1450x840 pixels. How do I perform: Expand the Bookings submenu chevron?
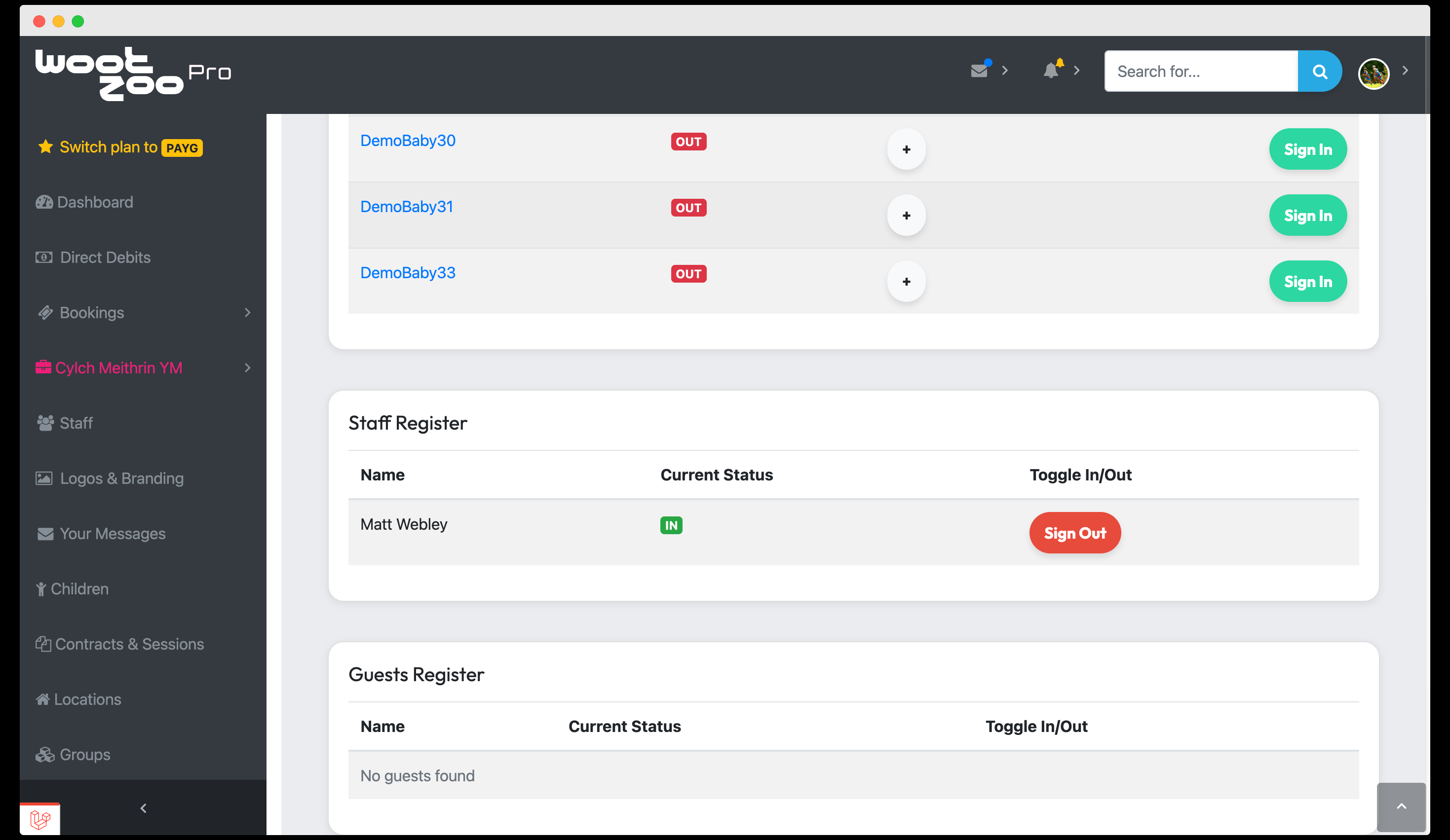247,313
